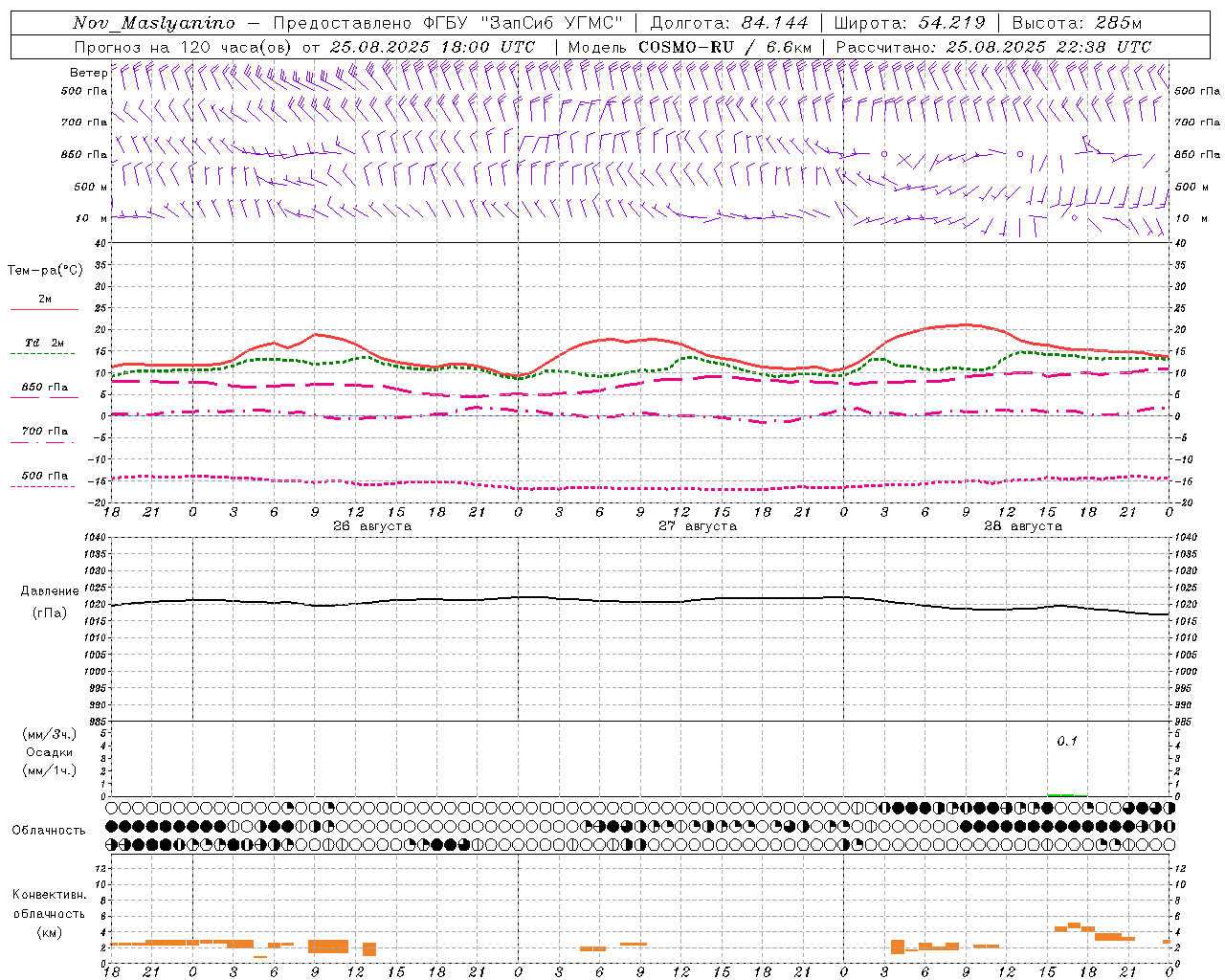1225x980 pixels.
Task: Click the (мм/1ч.) precipitation unit label
Action: point(50,770)
